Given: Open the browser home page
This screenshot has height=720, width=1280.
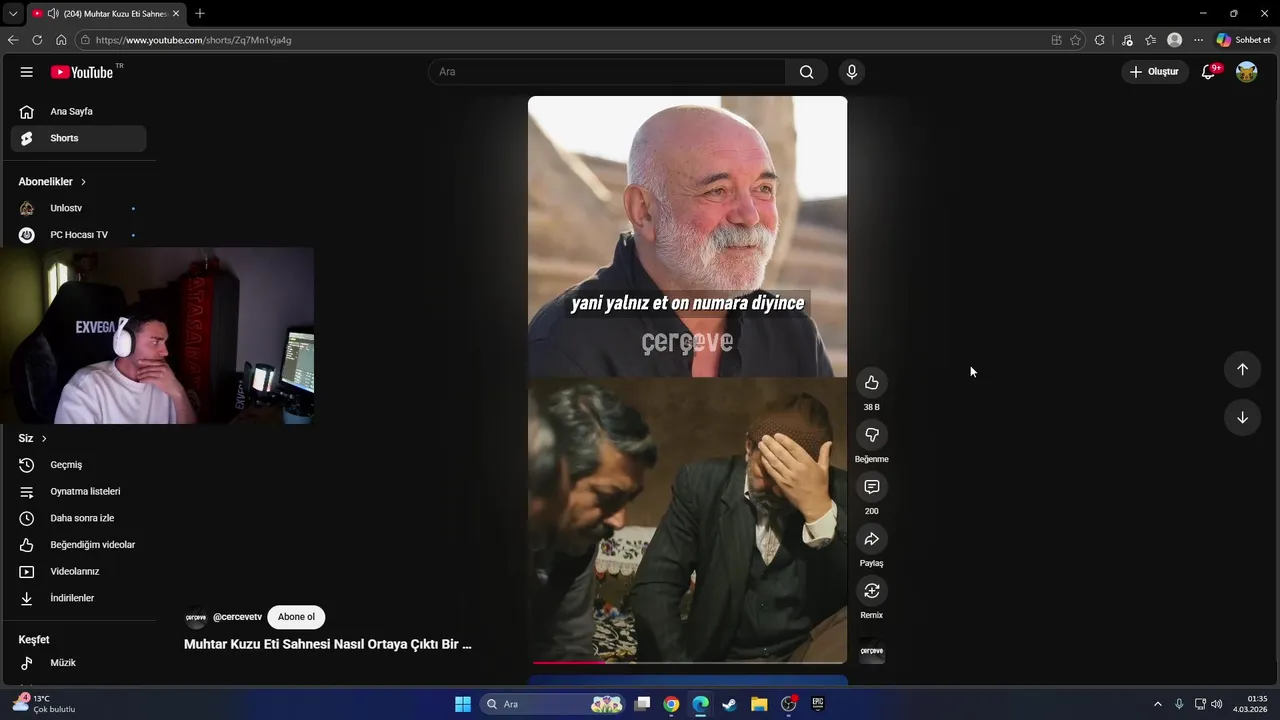Looking at the screenshot, I should tap(61, 40).
